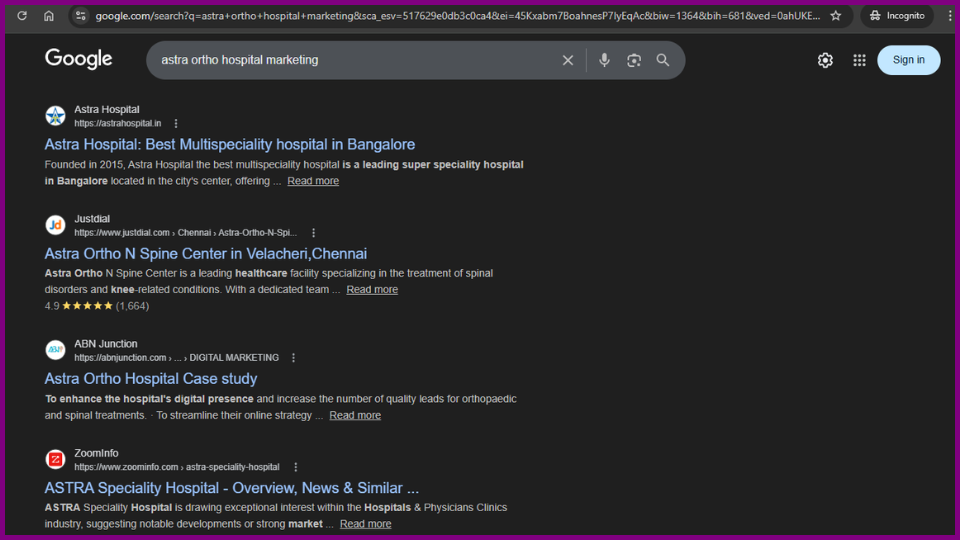Click the ZoomInfo site name
This screenshot has width=960, height=540.
point(96,453)
